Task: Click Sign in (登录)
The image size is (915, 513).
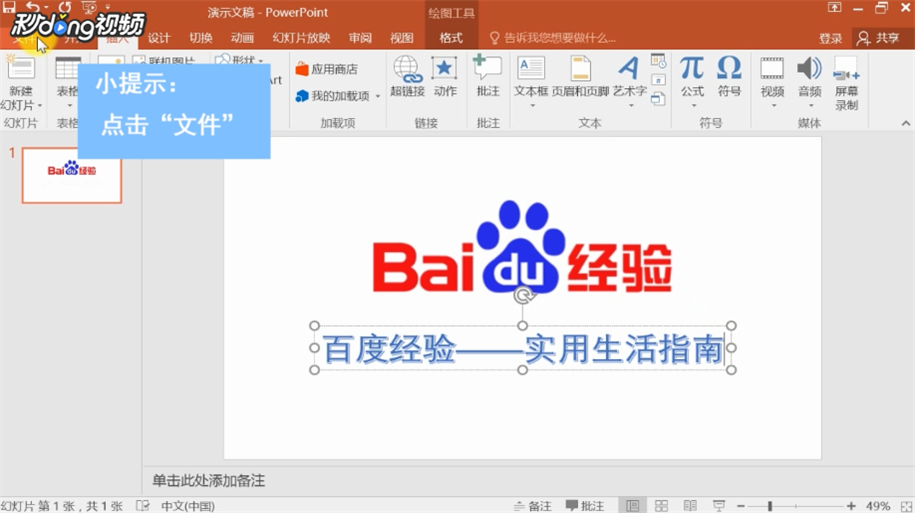Action: pyautogui.click(x=830, y=39)
